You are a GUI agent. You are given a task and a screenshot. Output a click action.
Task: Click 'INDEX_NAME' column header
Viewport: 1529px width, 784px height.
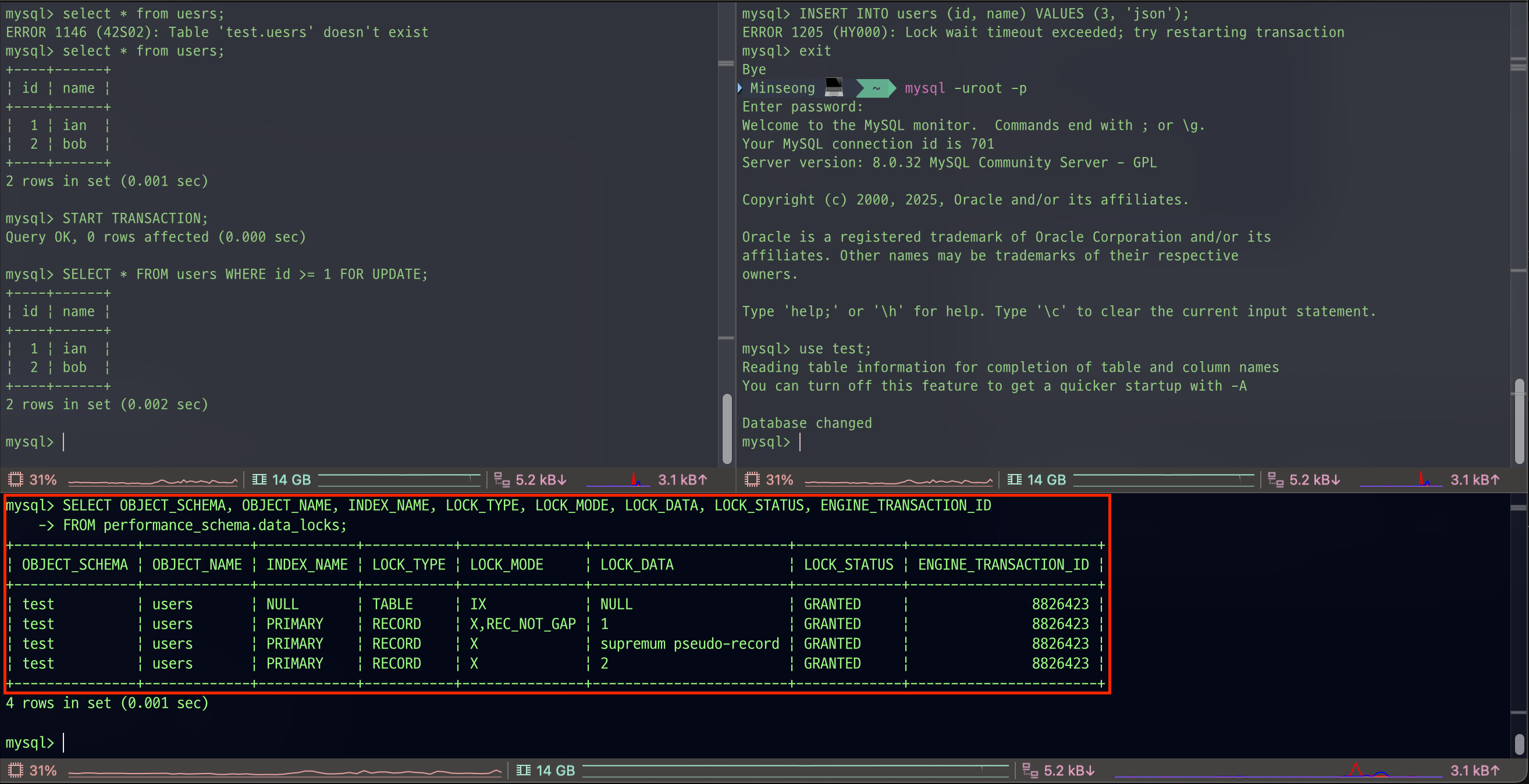pyautogui.click(x=307, y=564)
